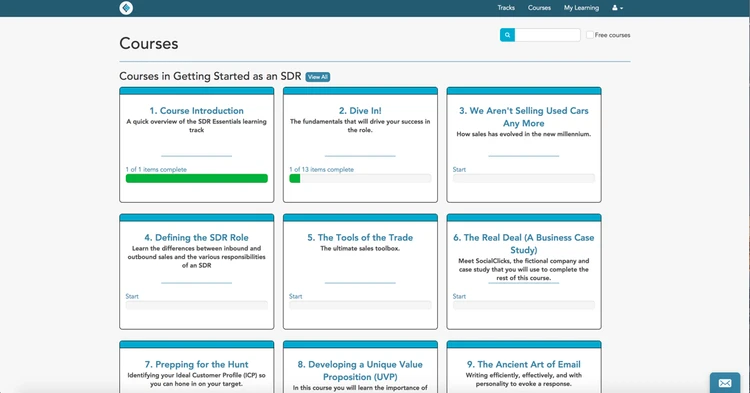Click 'The ultimate sales toolbox.' description
750x393 pixels.
click(360, 249)
